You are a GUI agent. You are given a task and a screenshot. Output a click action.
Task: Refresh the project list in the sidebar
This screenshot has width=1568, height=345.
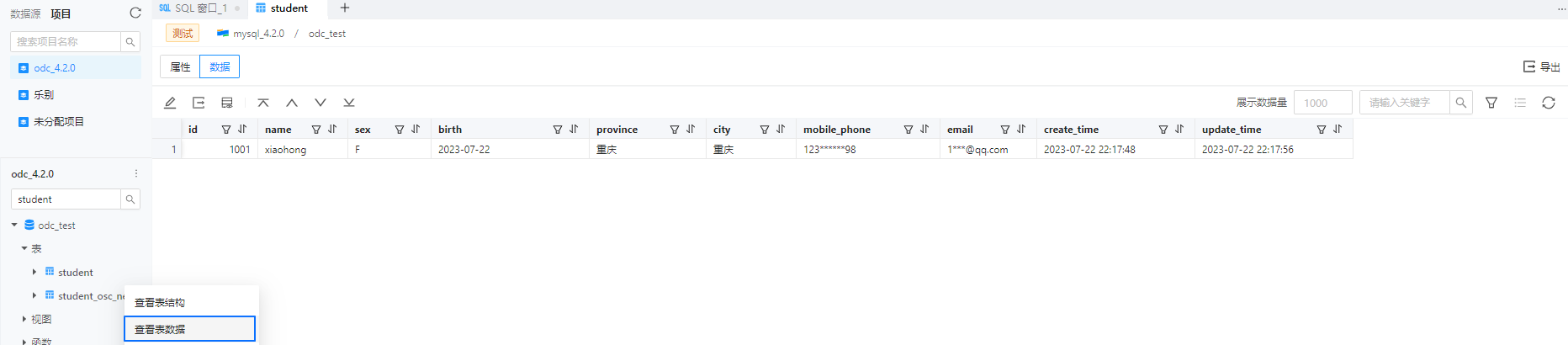135,13
